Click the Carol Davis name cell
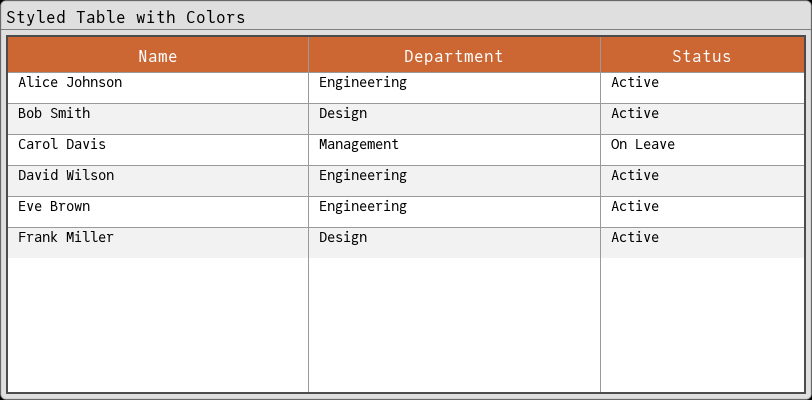This screenshot has height=400, width=812. (62, 145)
